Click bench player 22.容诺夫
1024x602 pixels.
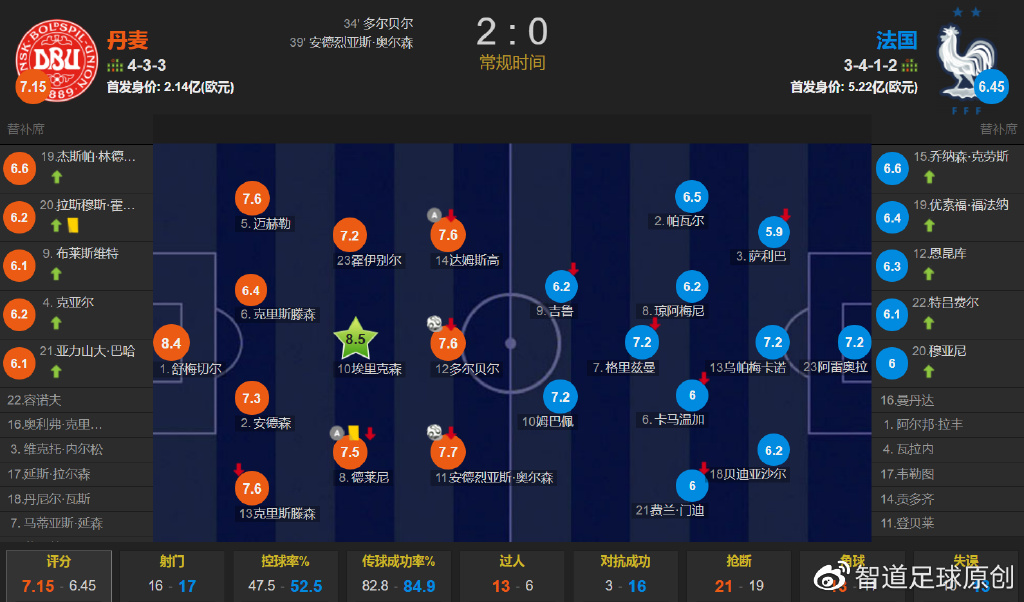pos(76,400)
